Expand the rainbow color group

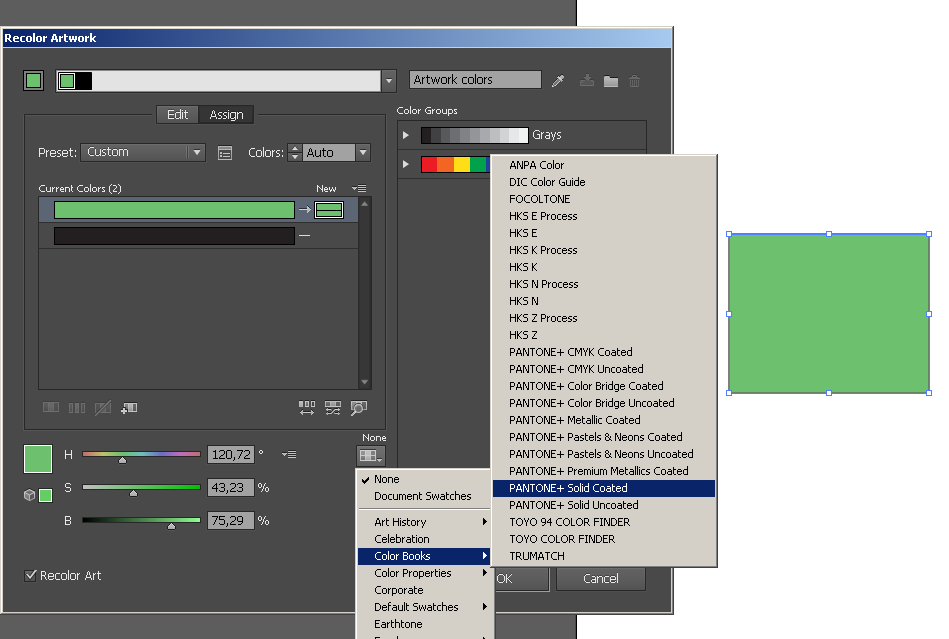click(406, 164)
